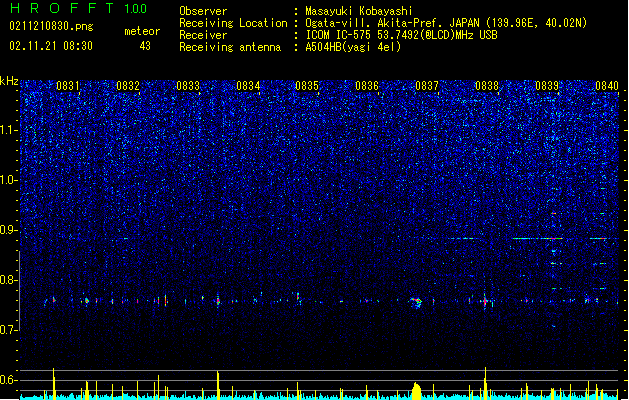
Task: Click the timestamp 02.11.21 08:30
Action: 51,46
